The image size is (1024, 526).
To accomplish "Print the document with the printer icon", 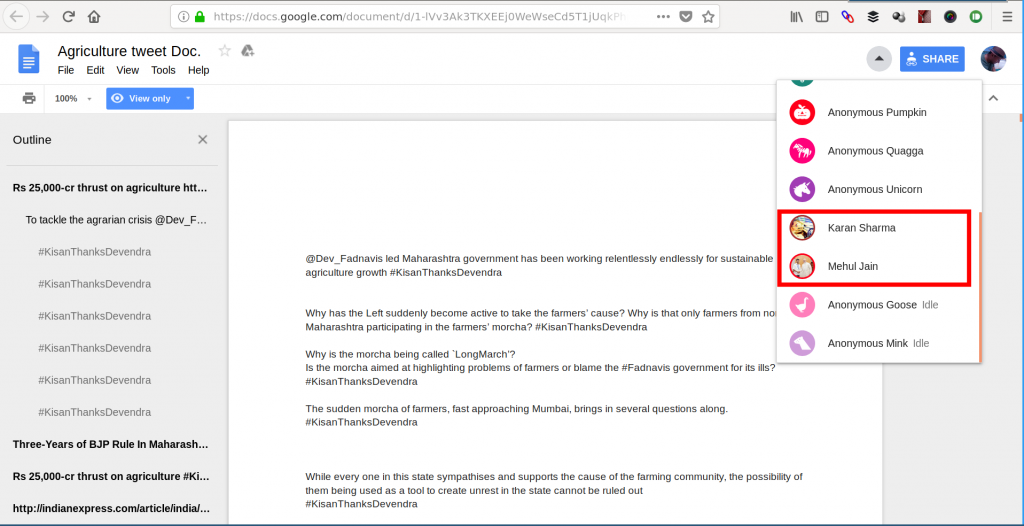I will point(29,99).
